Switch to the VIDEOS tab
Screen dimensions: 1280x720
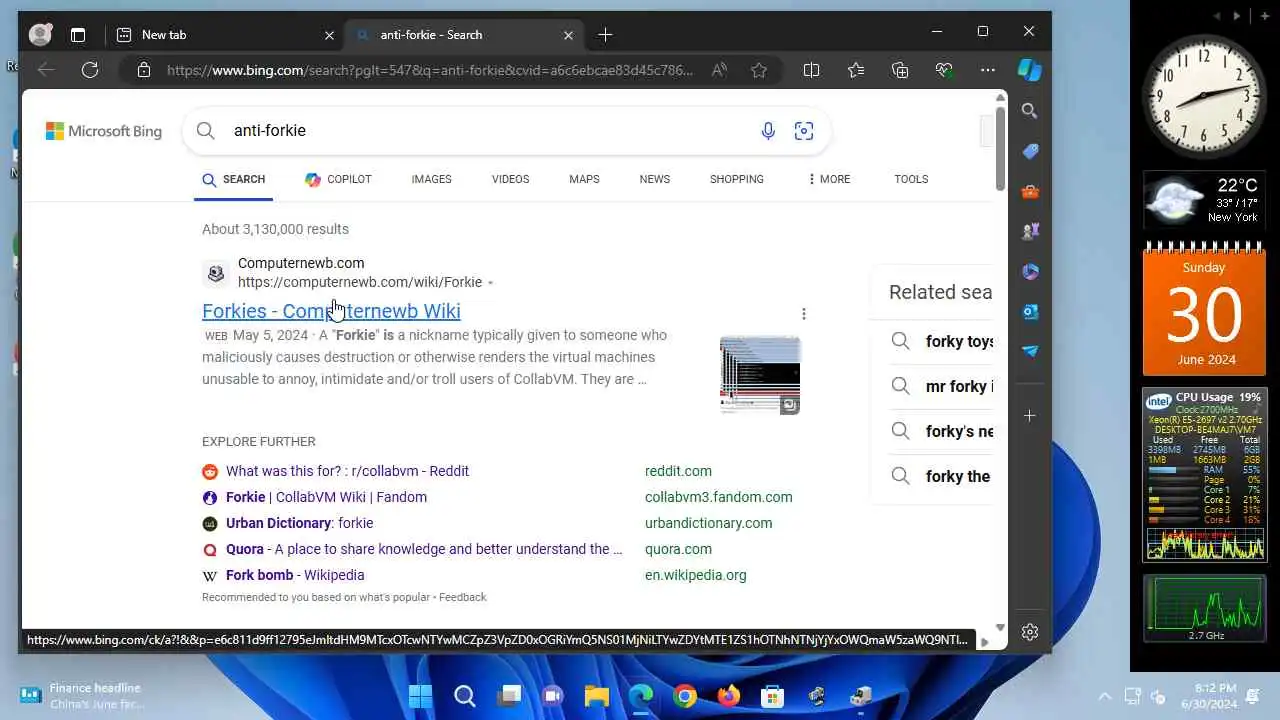coord(510,179)
